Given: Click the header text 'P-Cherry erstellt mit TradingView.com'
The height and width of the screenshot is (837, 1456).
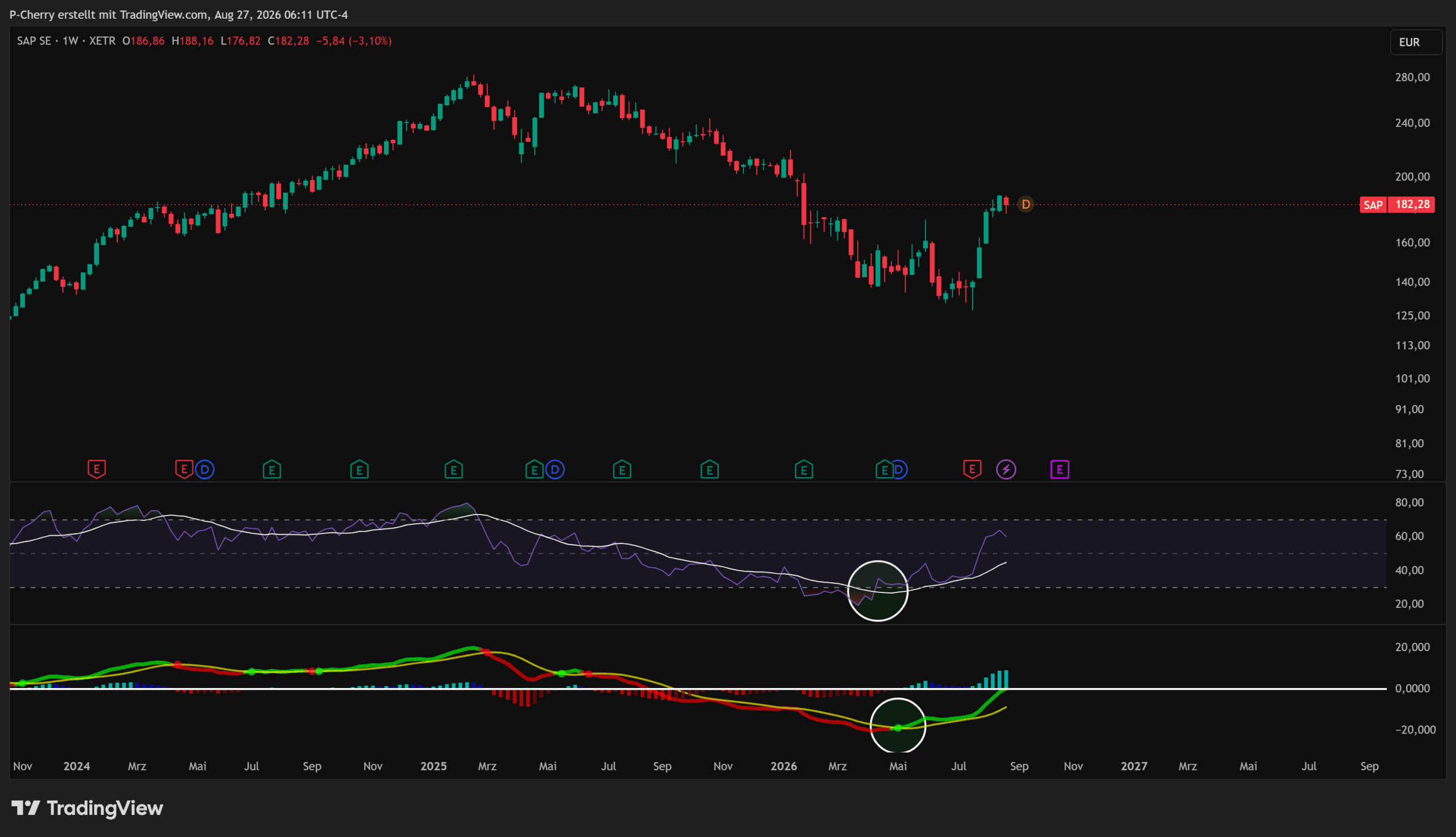Looking at the screenshot, I should [109, 14].
